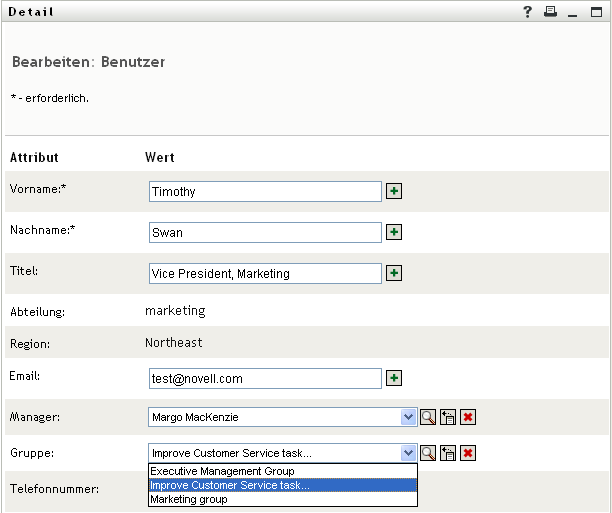Image resolution: width=612 pixels, height=513 pixels.
Task: Add another Titel value with plus icon
Action: pyautogui.click(x=394, y=273)
